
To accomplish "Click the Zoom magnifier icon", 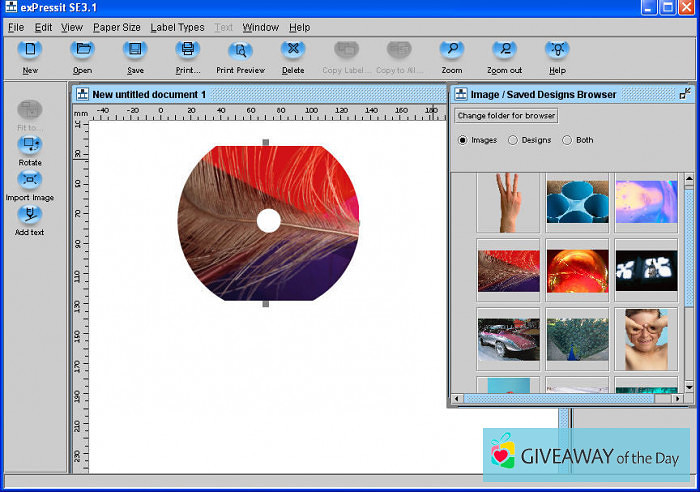I will pyautogui.click(x=451, y=49).
